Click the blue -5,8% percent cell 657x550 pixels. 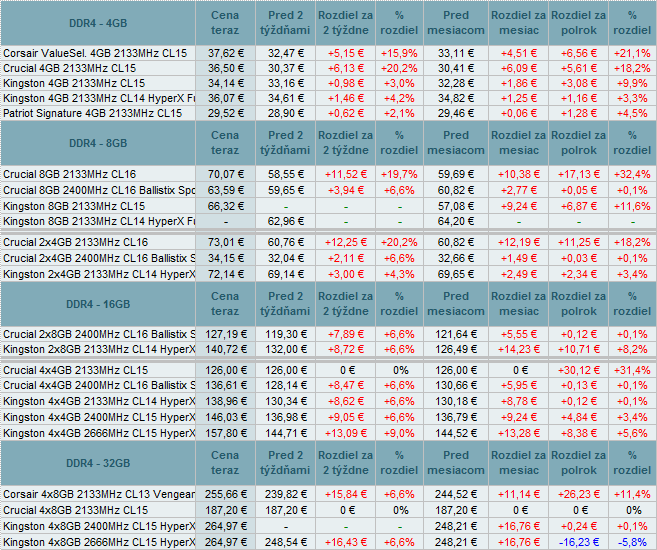(633, 542)
